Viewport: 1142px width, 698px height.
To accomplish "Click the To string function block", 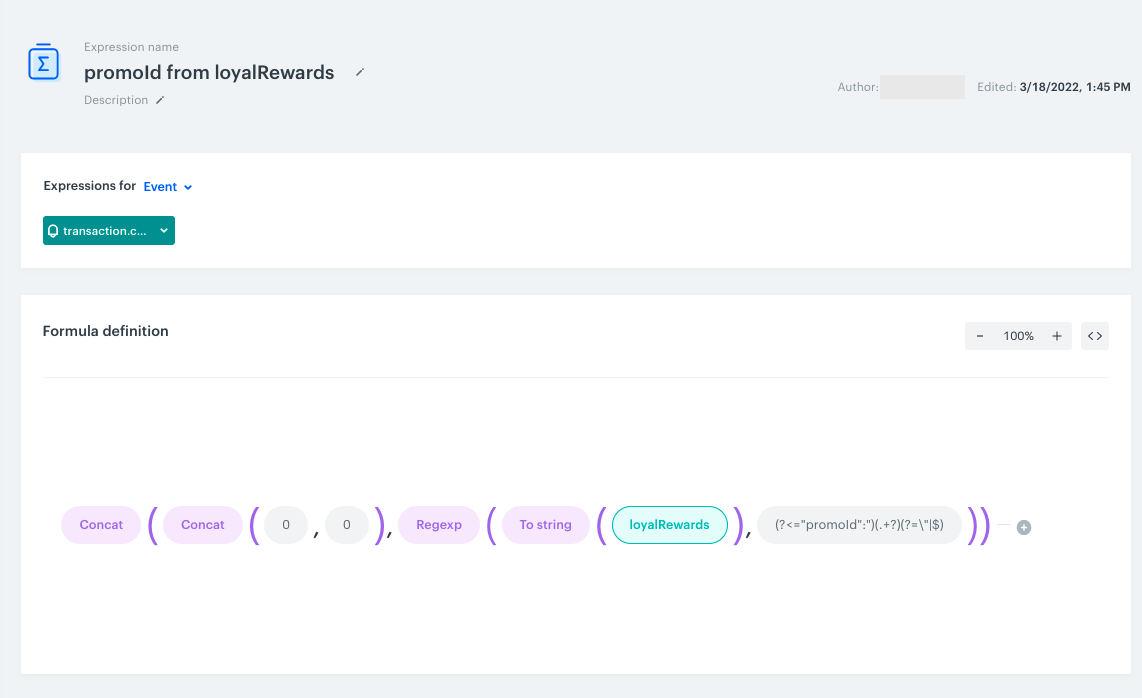I will coord(545,524).
